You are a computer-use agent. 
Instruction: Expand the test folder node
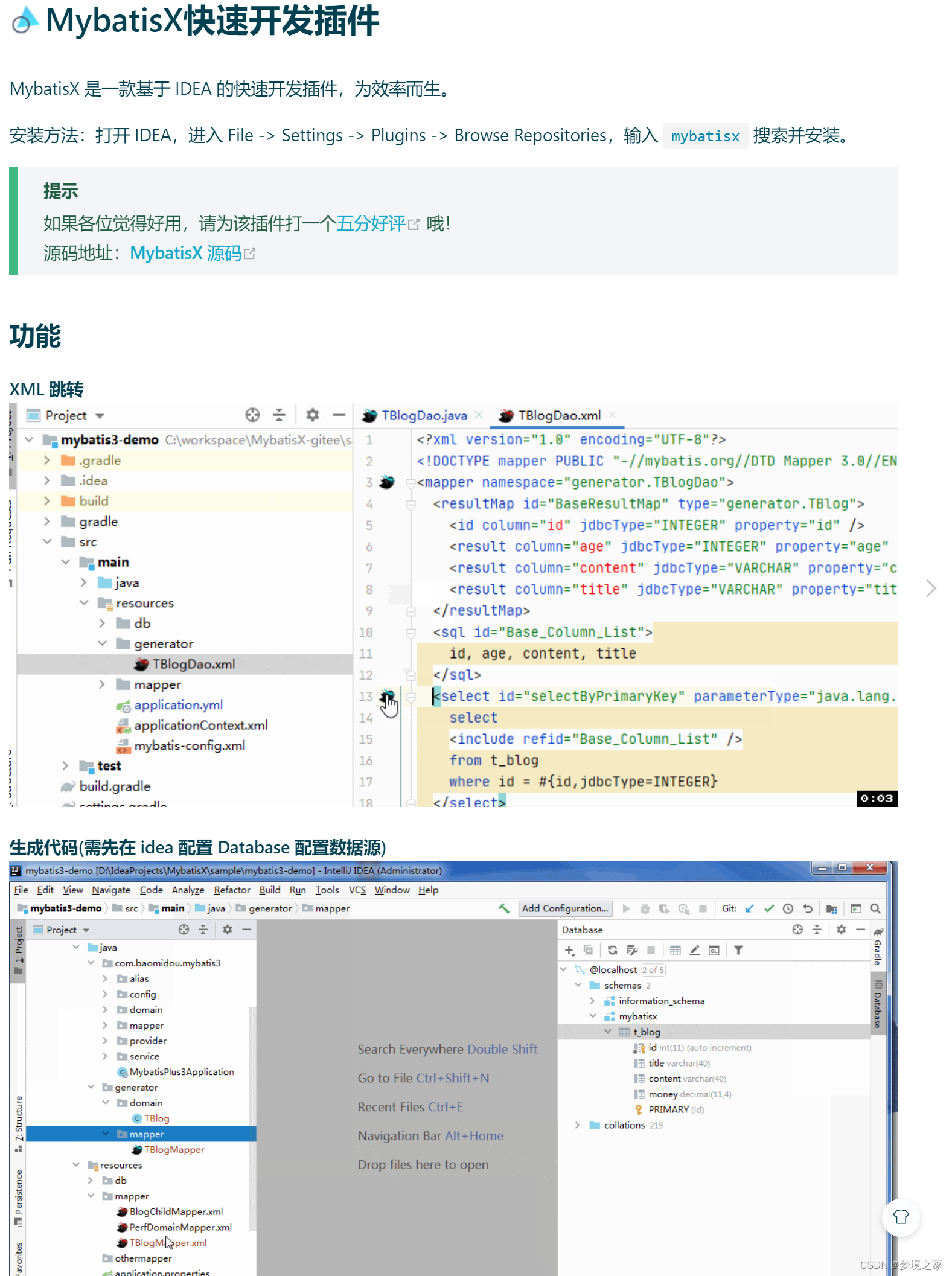point(65,766)
